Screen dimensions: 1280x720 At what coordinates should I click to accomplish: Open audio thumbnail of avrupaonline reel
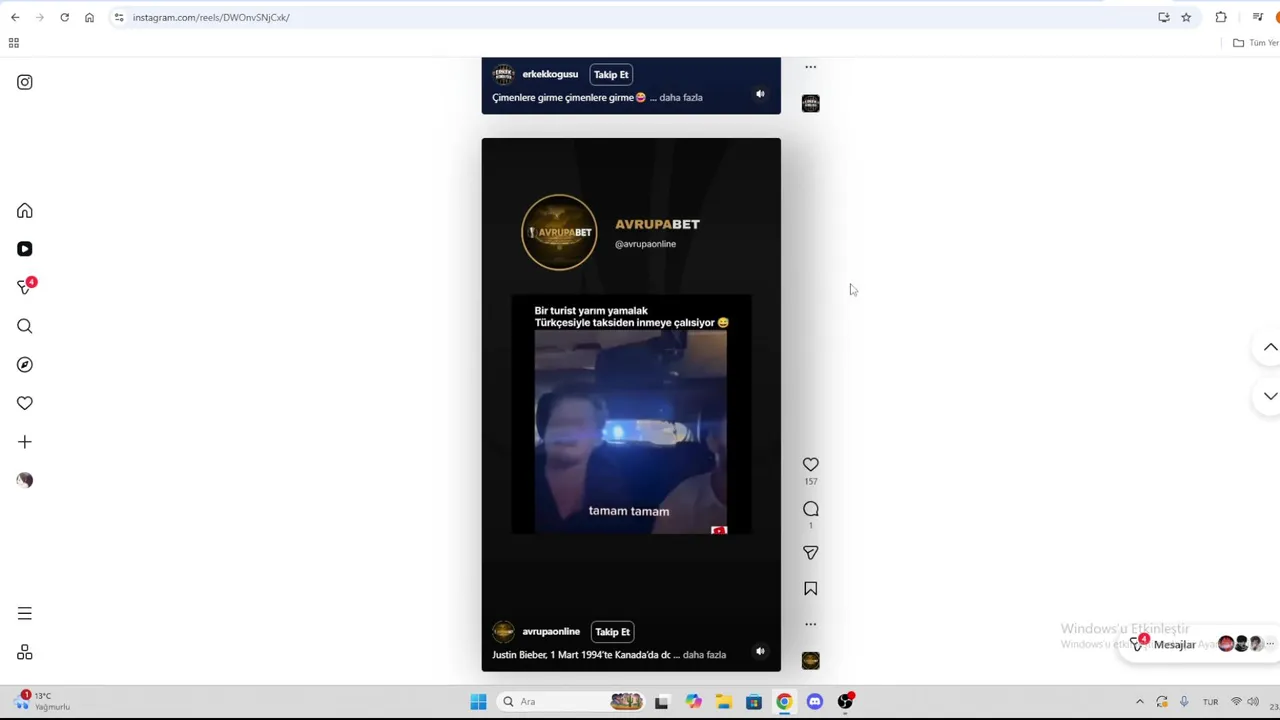pos(811,661)
